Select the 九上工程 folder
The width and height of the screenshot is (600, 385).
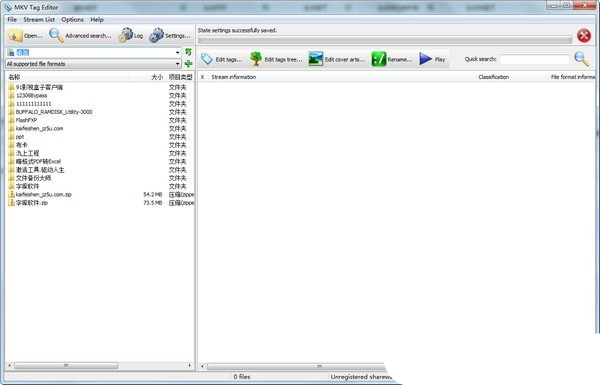click(x=27, y=153)
